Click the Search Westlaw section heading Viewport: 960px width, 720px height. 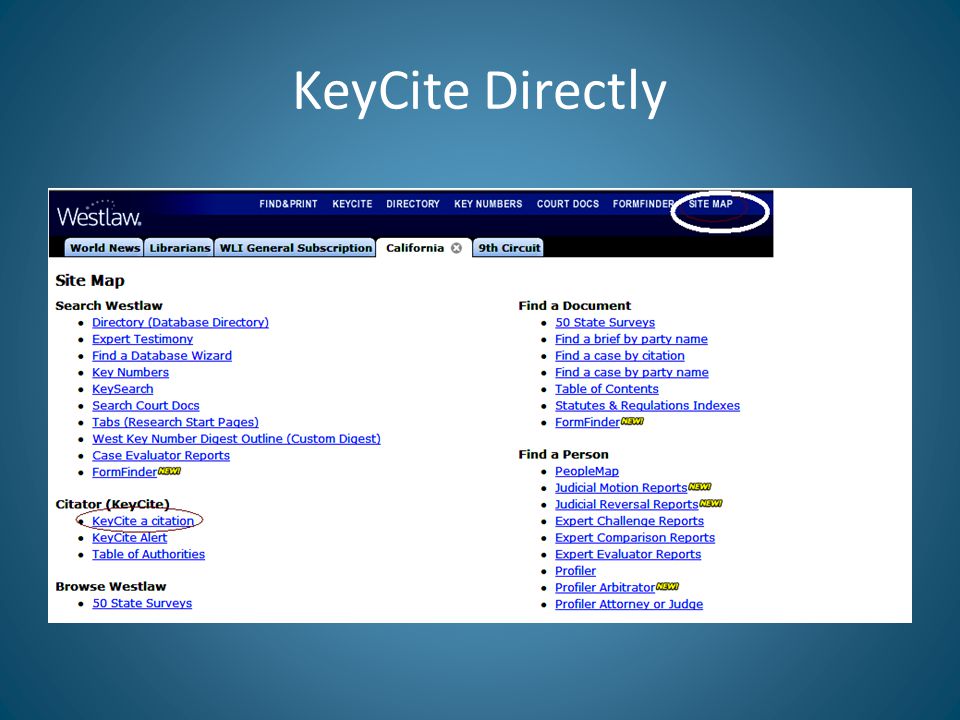pos(109,306)
